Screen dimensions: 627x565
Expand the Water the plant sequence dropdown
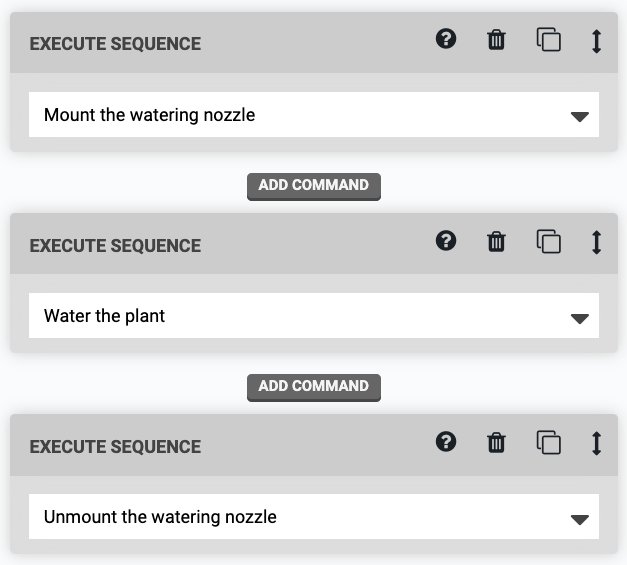coord(314,316)
